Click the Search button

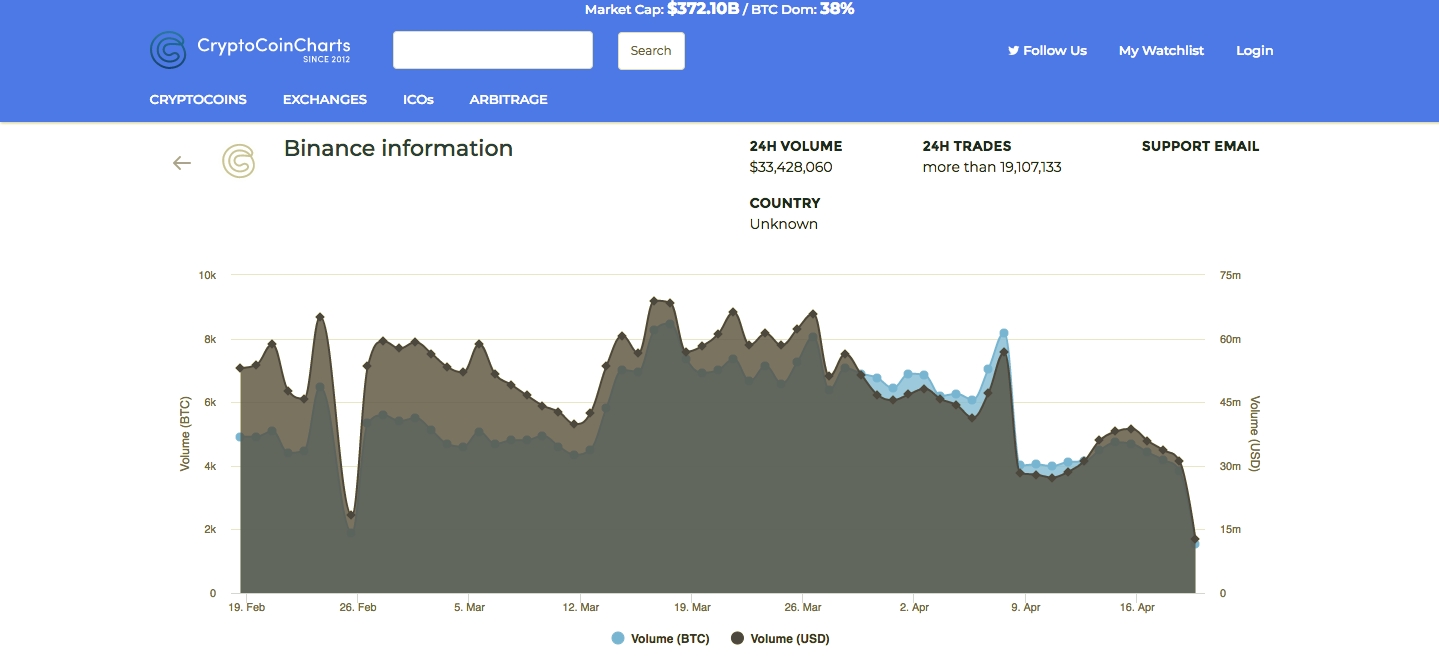(651, 51)
